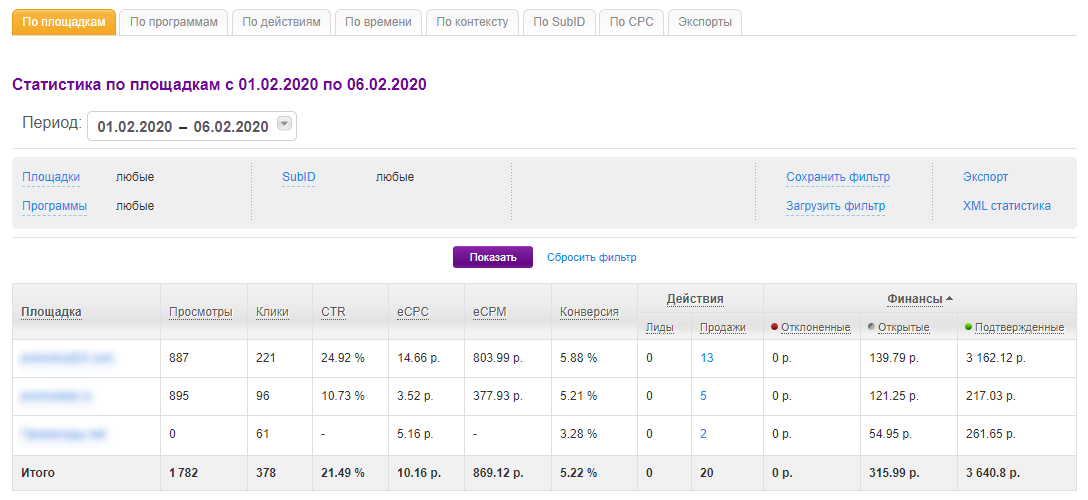Switch to the По программам tab
The image size is (1088, 500).
point(173,22)
